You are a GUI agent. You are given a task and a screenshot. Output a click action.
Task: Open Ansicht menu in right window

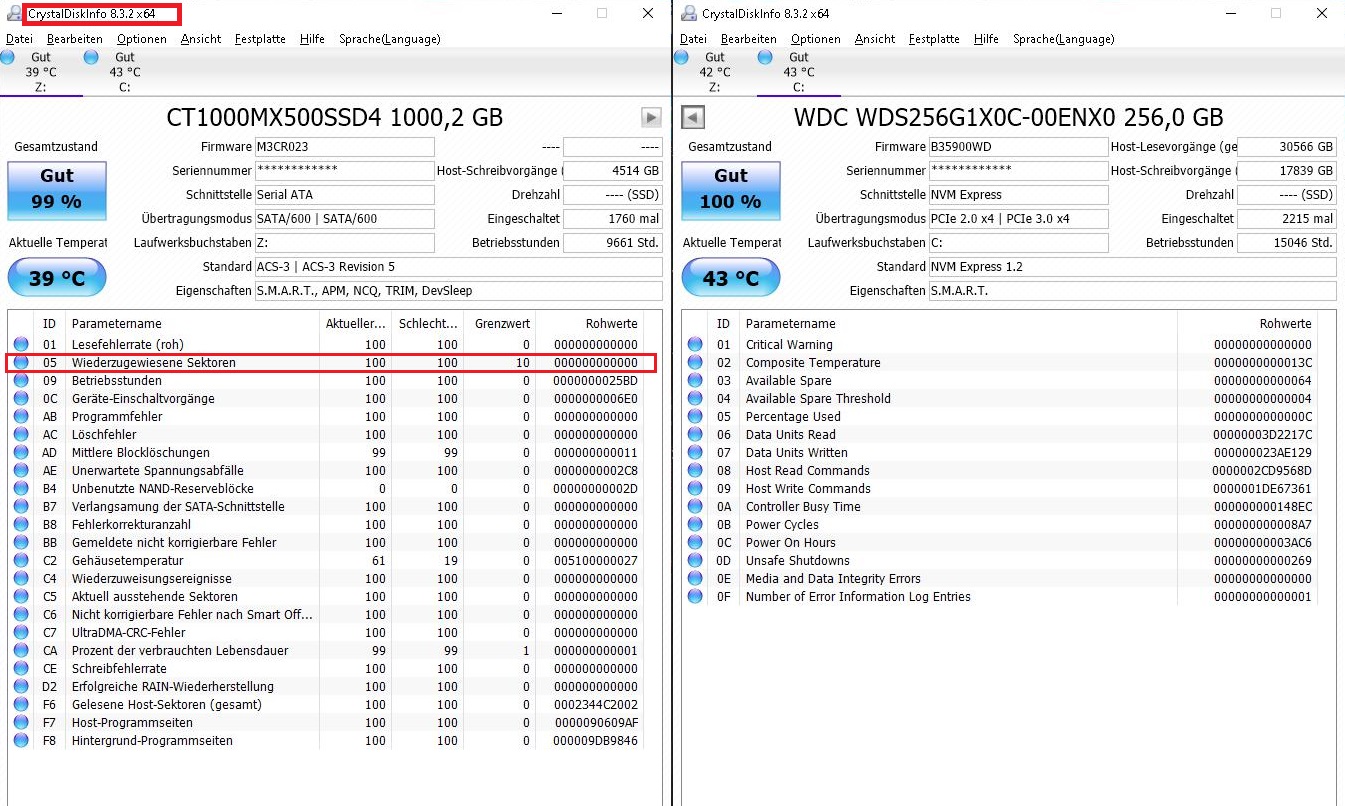click(875, 39)
